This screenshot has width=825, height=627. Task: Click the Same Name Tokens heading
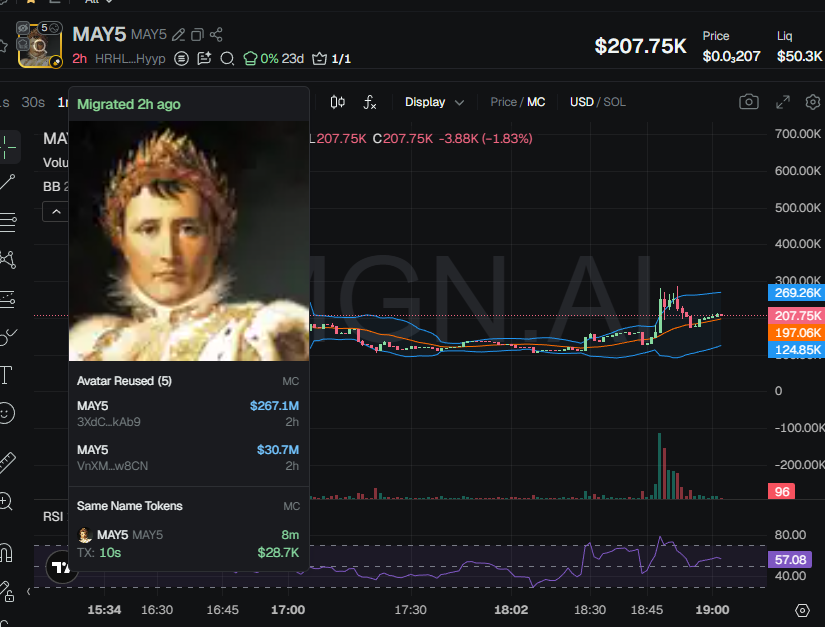[129, 506]
